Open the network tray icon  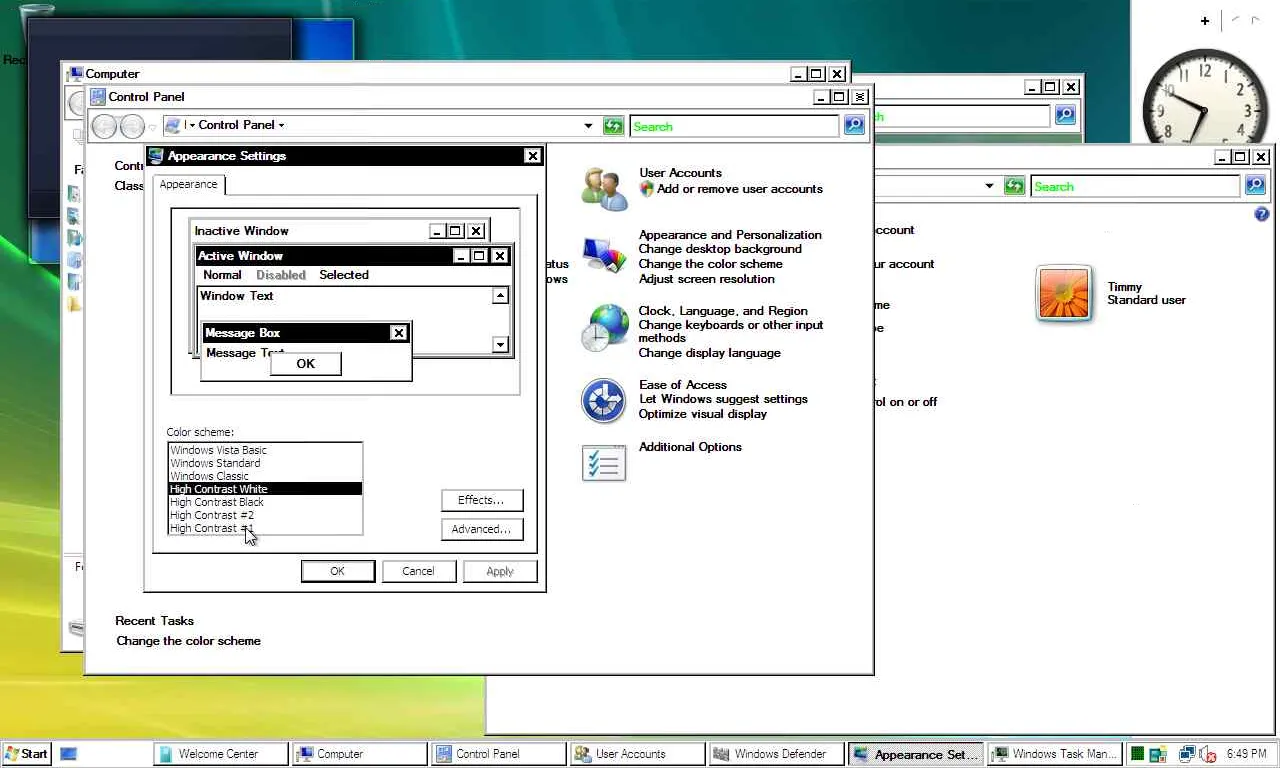click(1186, 754)
